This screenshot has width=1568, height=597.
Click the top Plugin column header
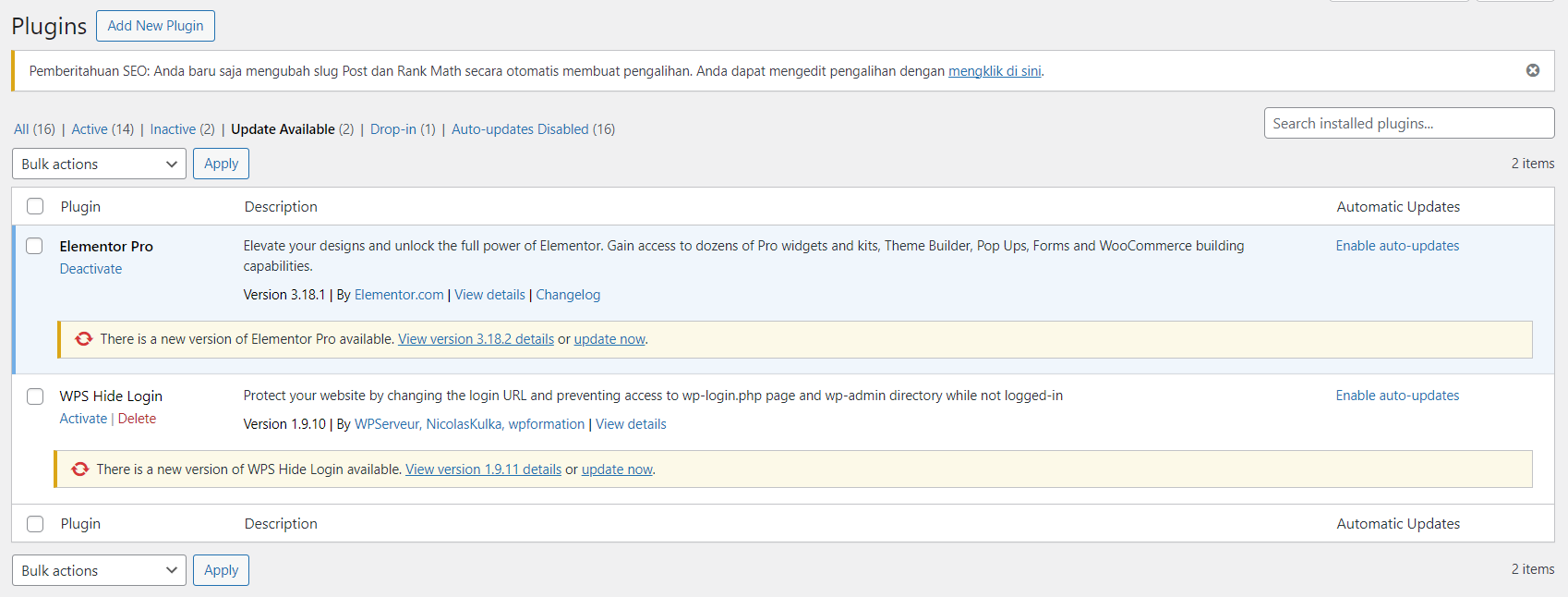(x=80, y=207)
